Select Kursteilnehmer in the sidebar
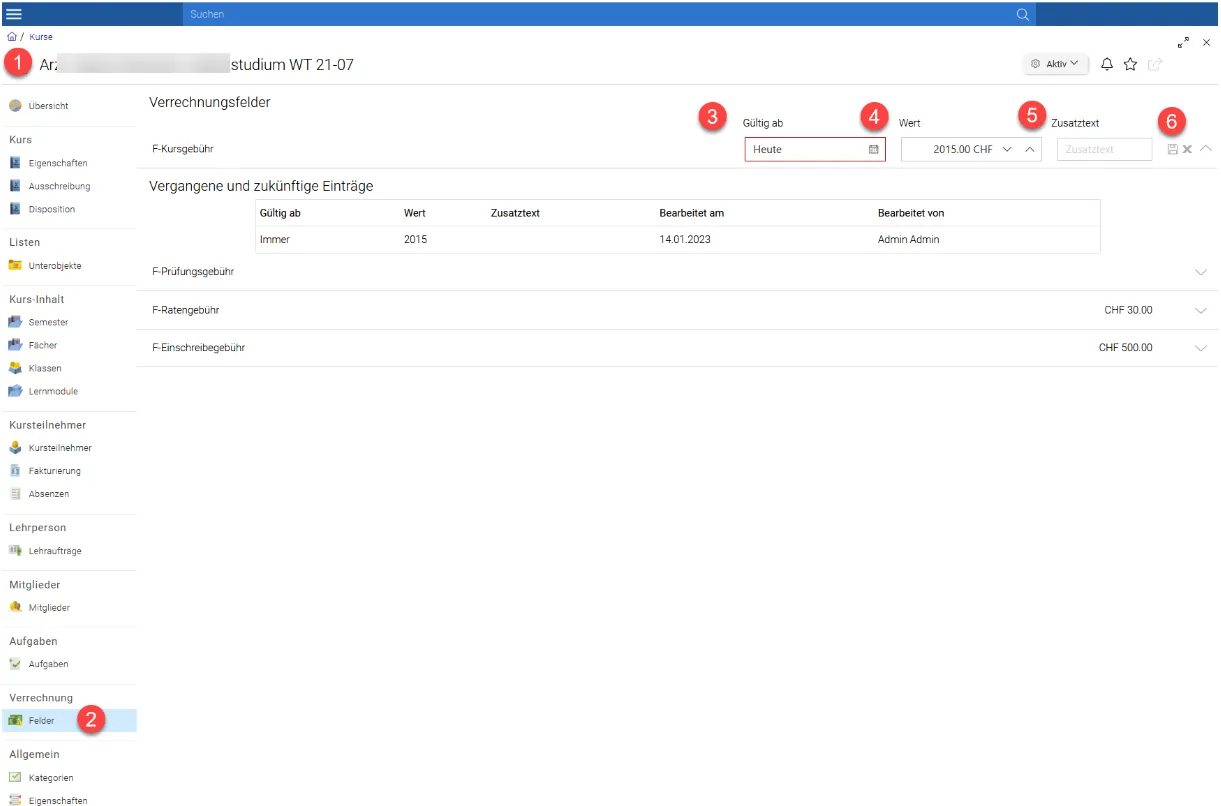This screenshot has width=1221, height=806. [60, 448]
